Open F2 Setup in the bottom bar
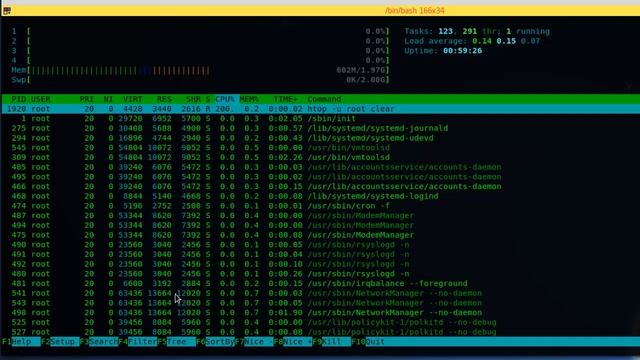 (60, 342)
